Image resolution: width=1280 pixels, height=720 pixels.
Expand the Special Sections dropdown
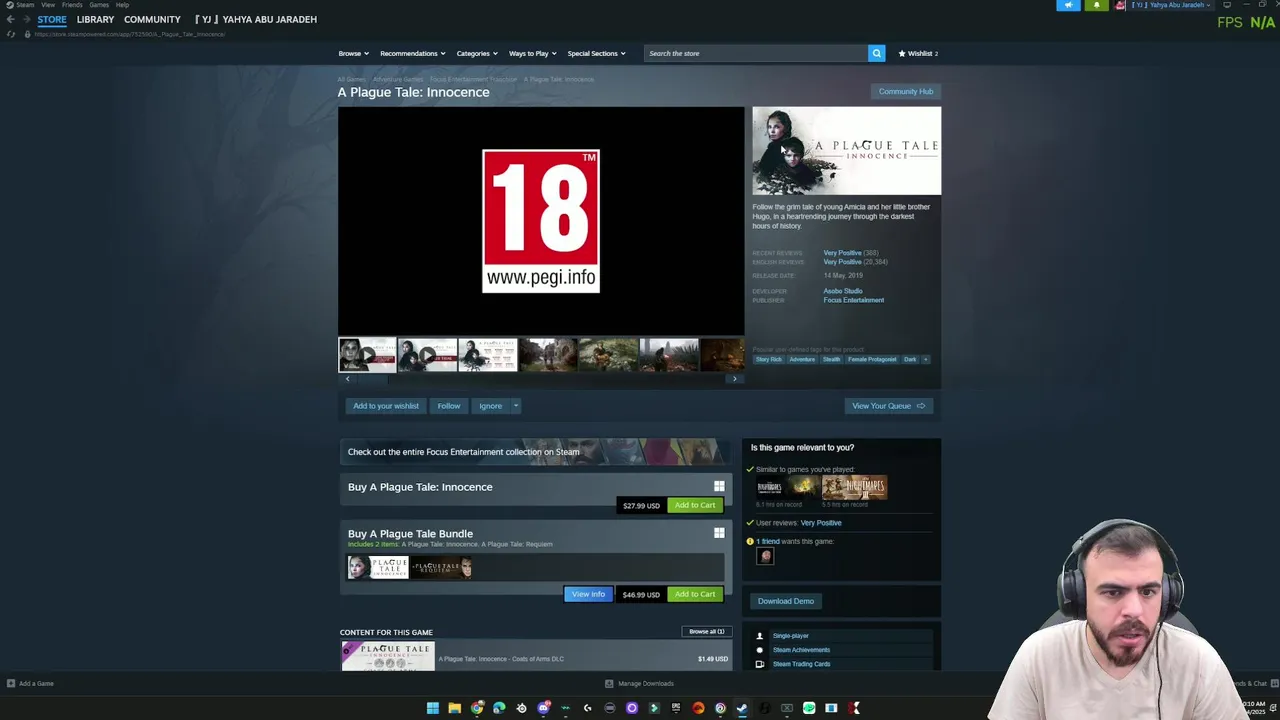pos(596,53)
